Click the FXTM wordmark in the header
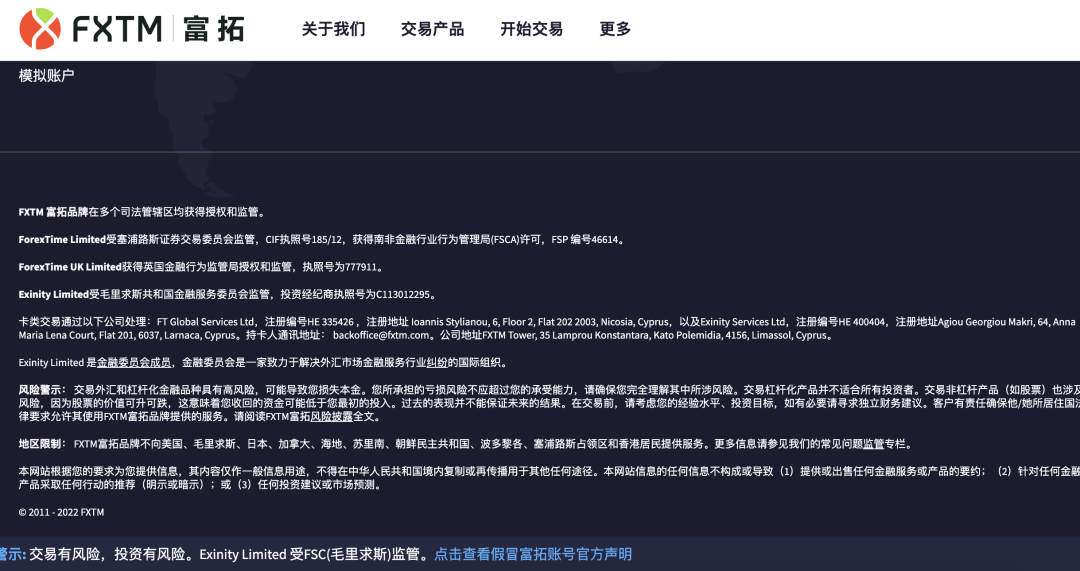 click(x=117, y=29)
